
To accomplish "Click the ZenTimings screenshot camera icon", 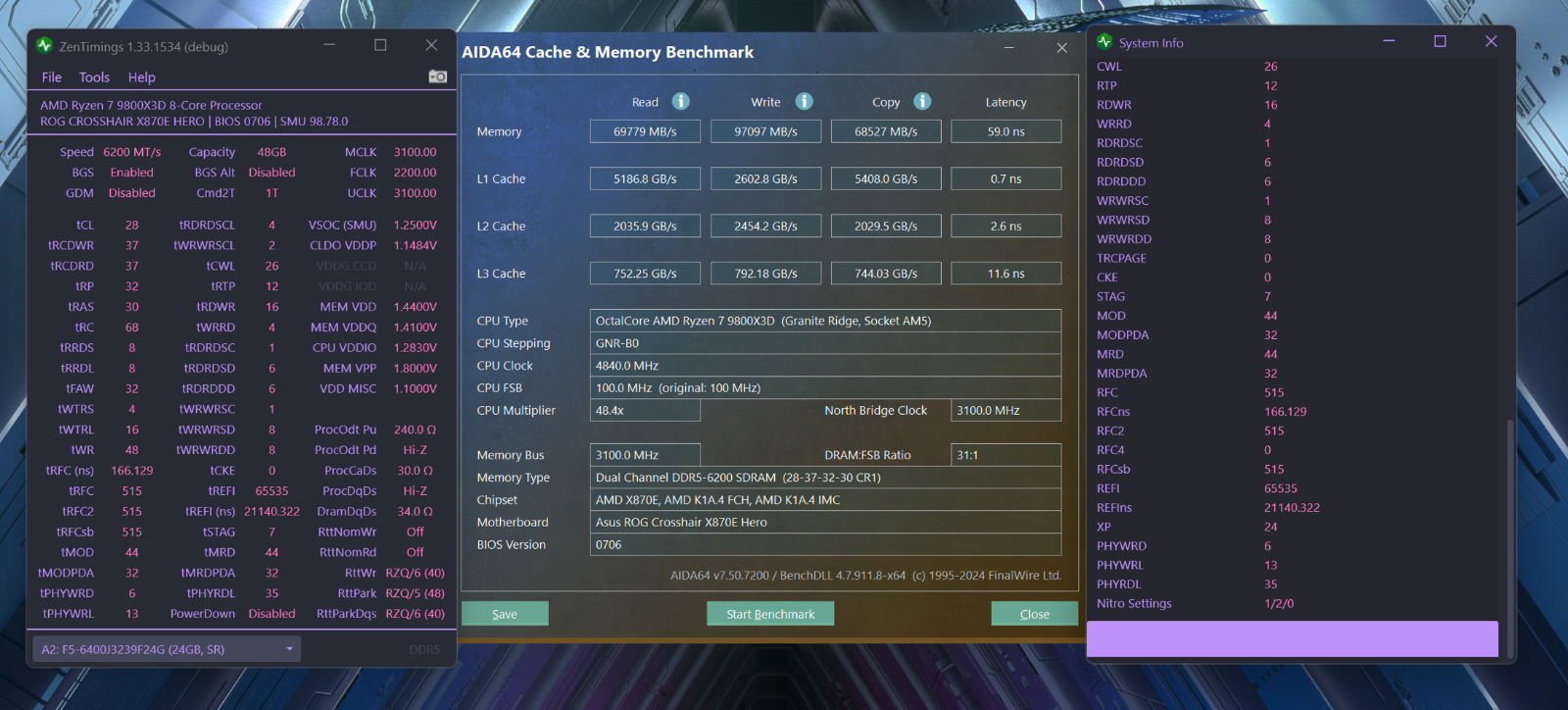I will [437, 76].
